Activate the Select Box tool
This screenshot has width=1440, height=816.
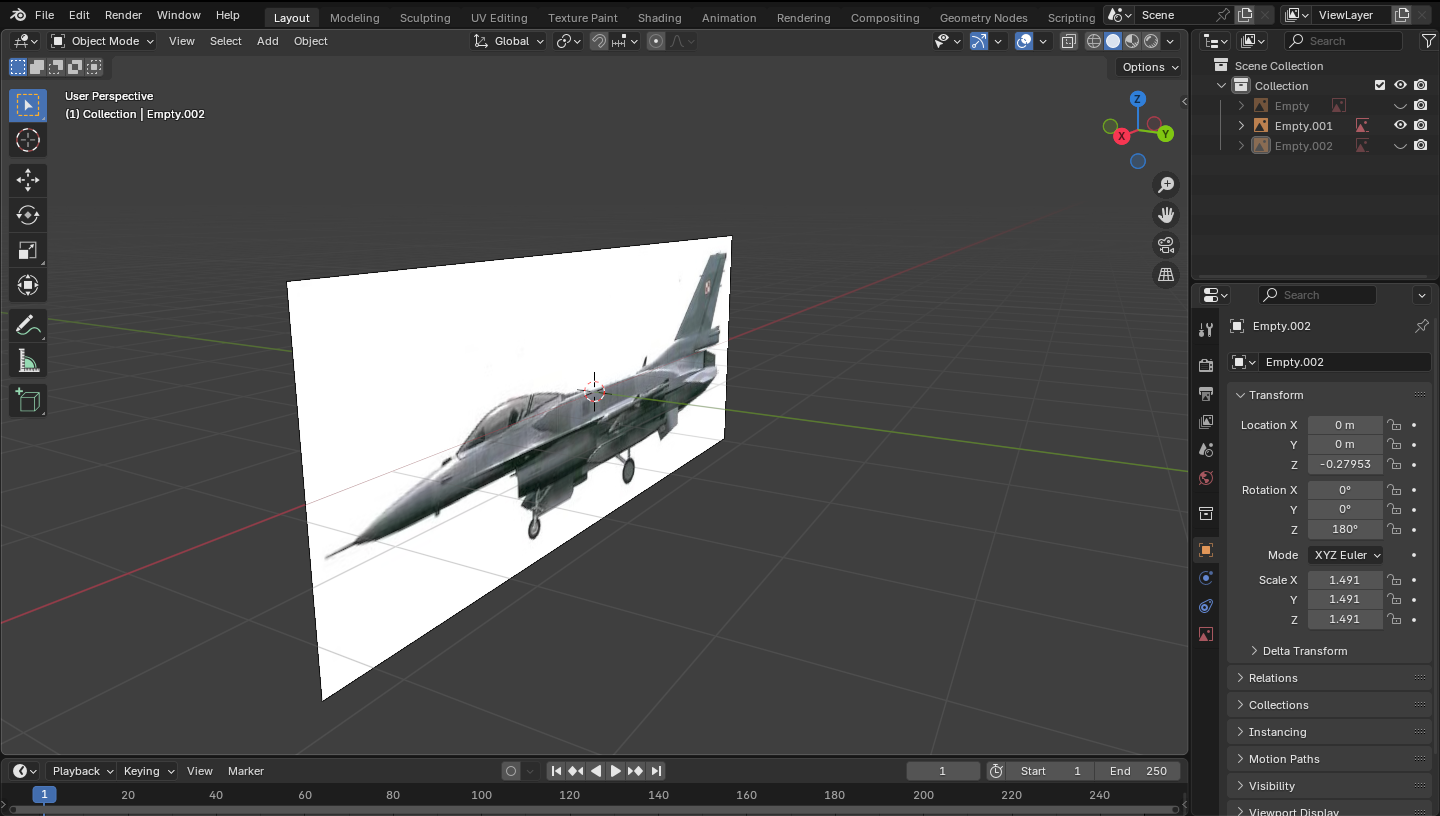pos(28,105)
